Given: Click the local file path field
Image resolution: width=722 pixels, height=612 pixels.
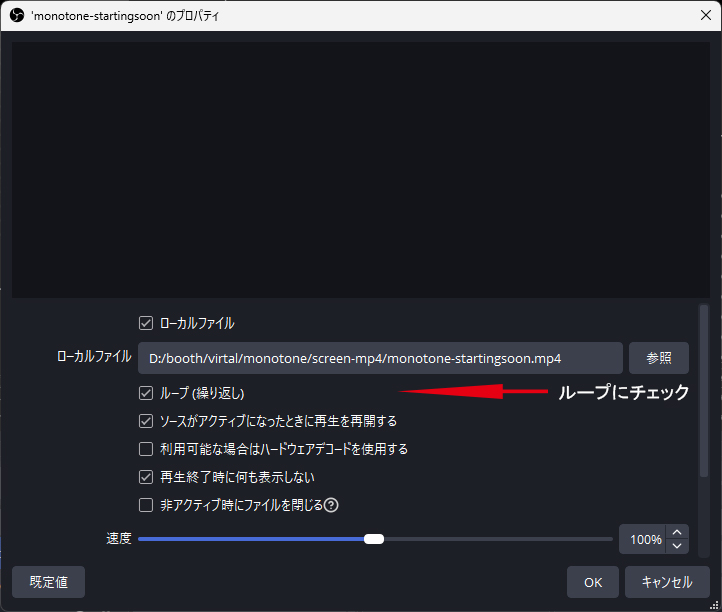Looking at the screenshot, I should coord(380,358).
